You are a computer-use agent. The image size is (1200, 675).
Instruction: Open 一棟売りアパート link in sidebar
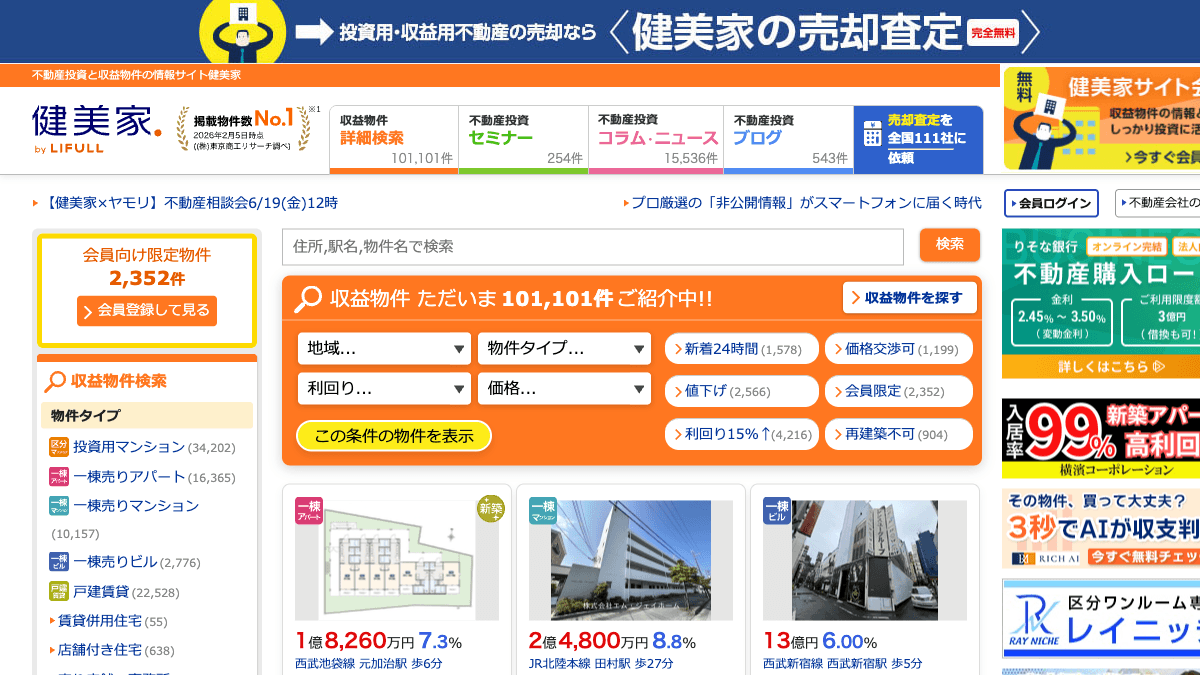click(129, 477)
